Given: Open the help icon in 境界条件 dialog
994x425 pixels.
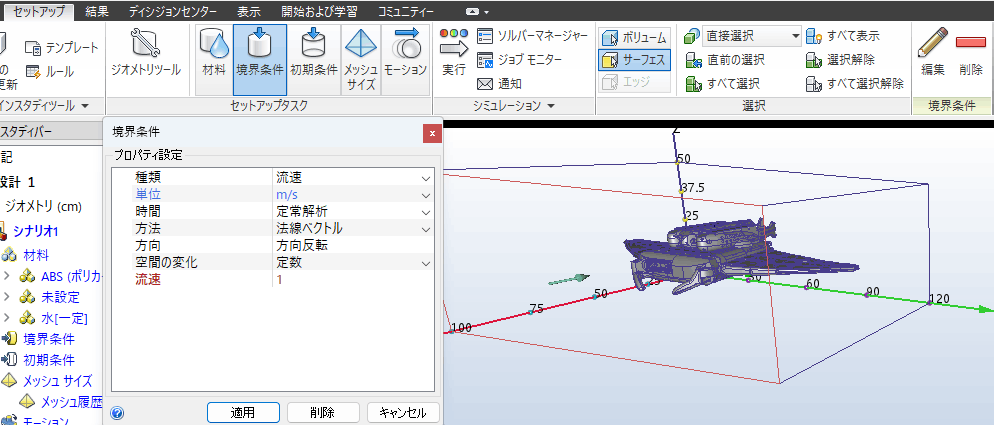Looking at the screenshot, I should pyautogui.click(x=117, y=412).
